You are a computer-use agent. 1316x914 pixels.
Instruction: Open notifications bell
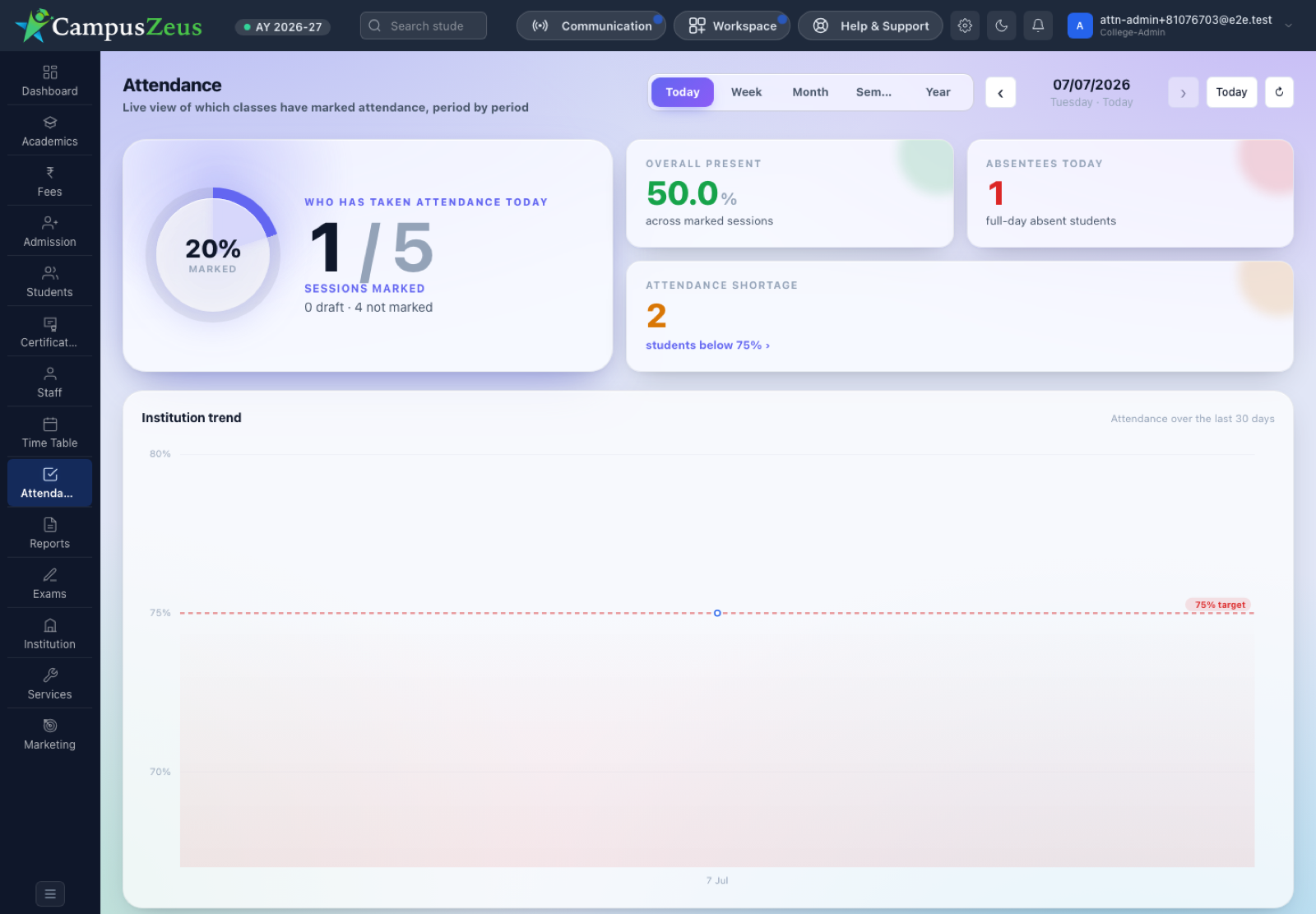click(x=1038, y=26)
